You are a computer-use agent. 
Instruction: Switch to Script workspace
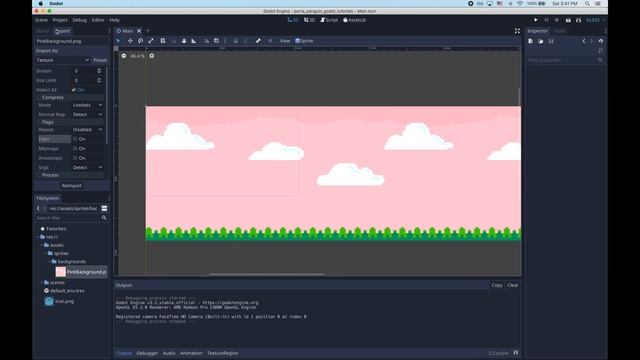(x=329, y=20)
